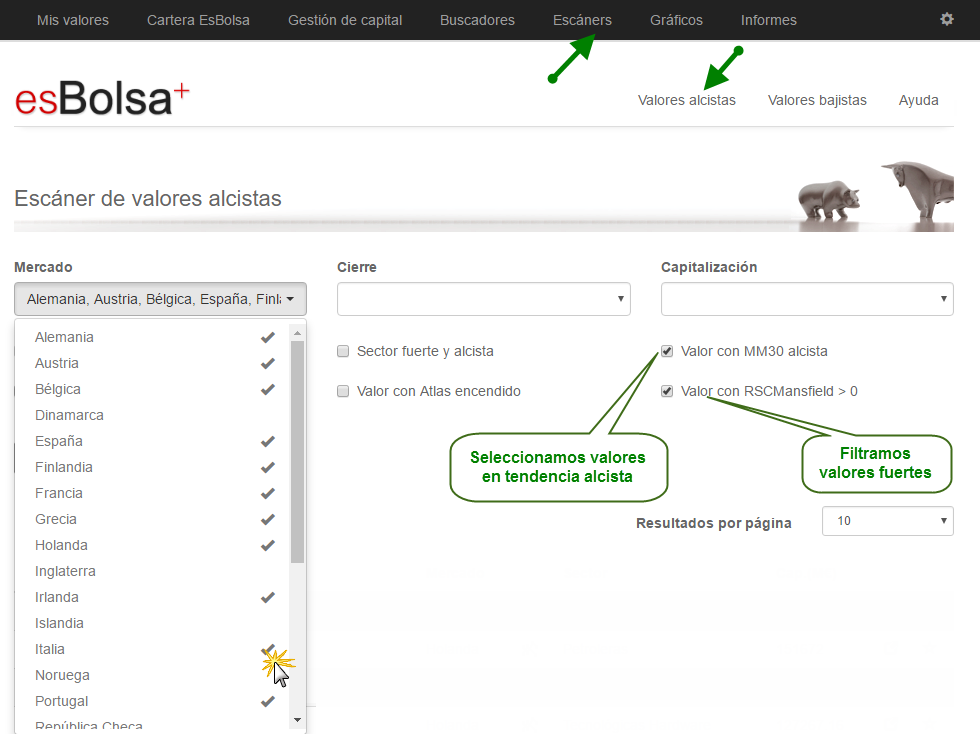Deselect Francia in market list

(x=153, y=493)
